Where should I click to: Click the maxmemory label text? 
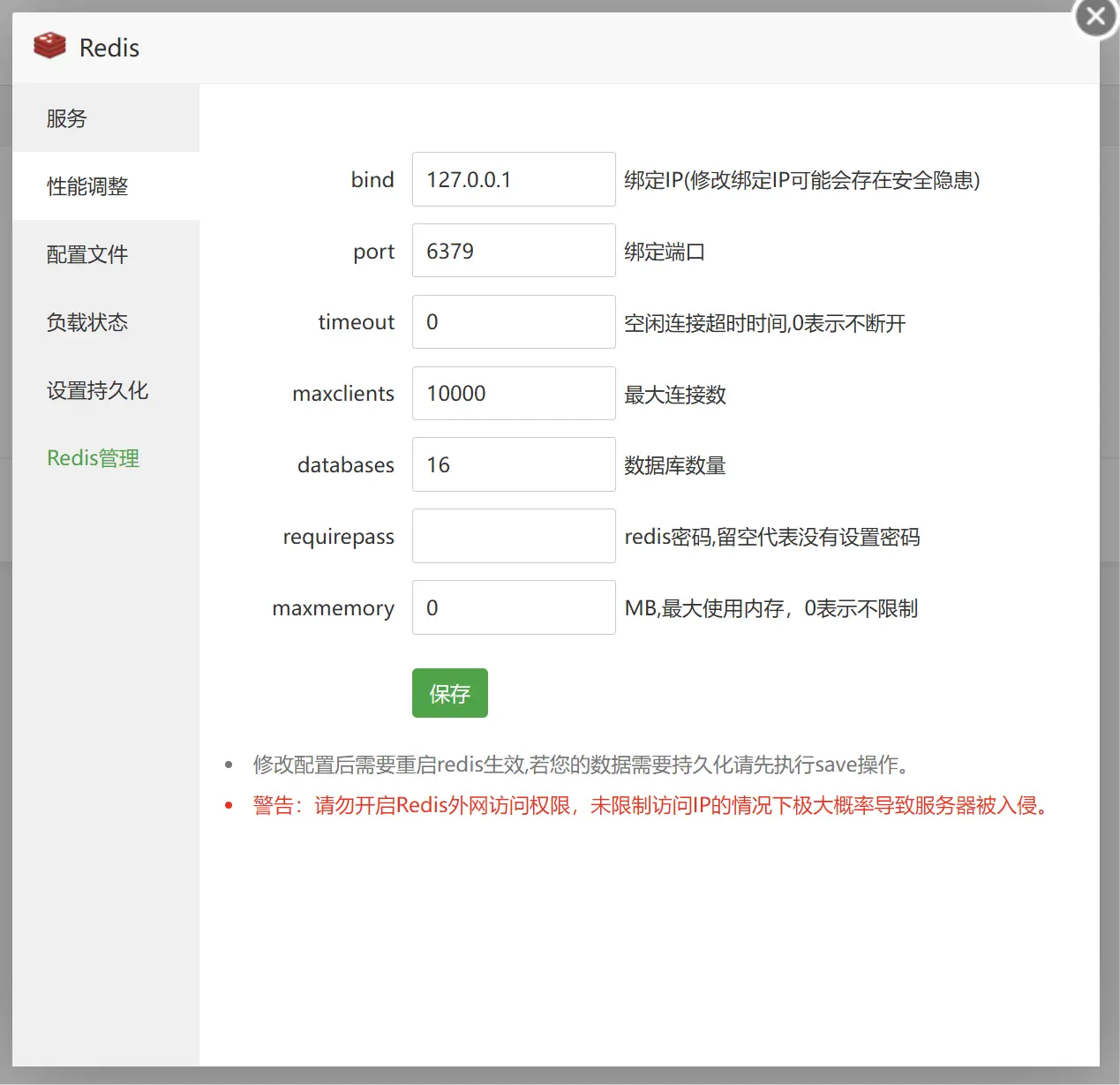coord(334,608)
